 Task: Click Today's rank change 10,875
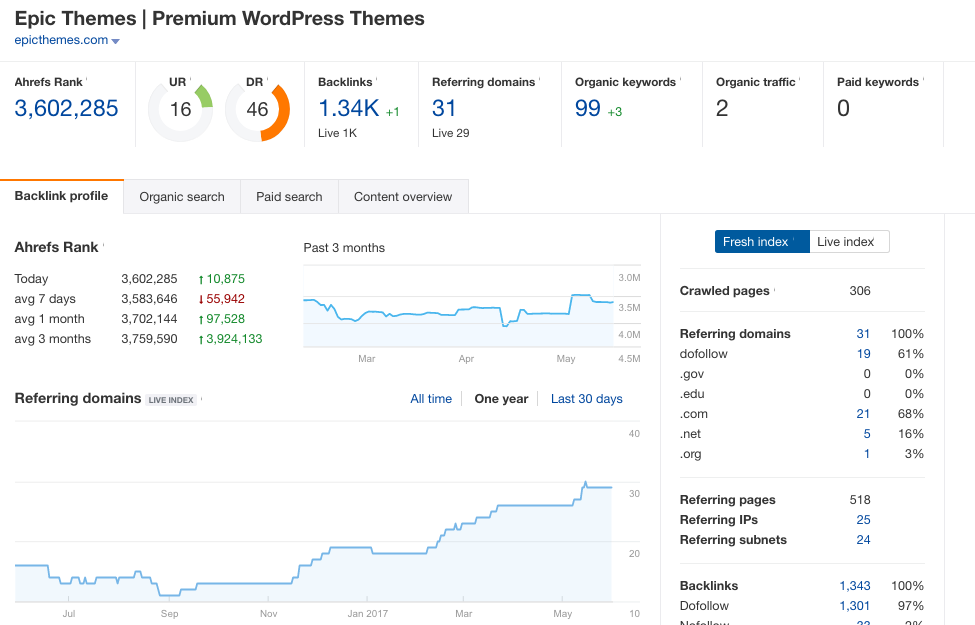221,279
